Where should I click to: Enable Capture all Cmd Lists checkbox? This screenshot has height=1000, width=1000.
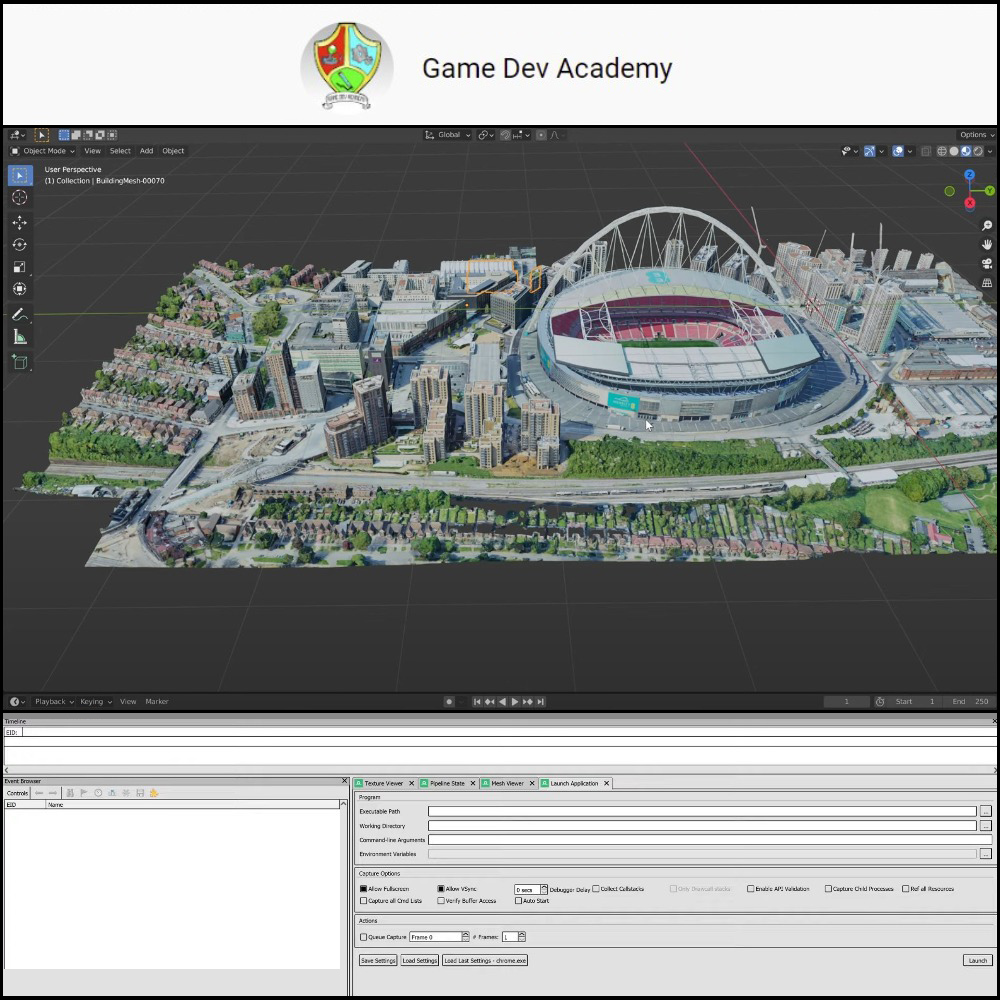pos(364,901)
